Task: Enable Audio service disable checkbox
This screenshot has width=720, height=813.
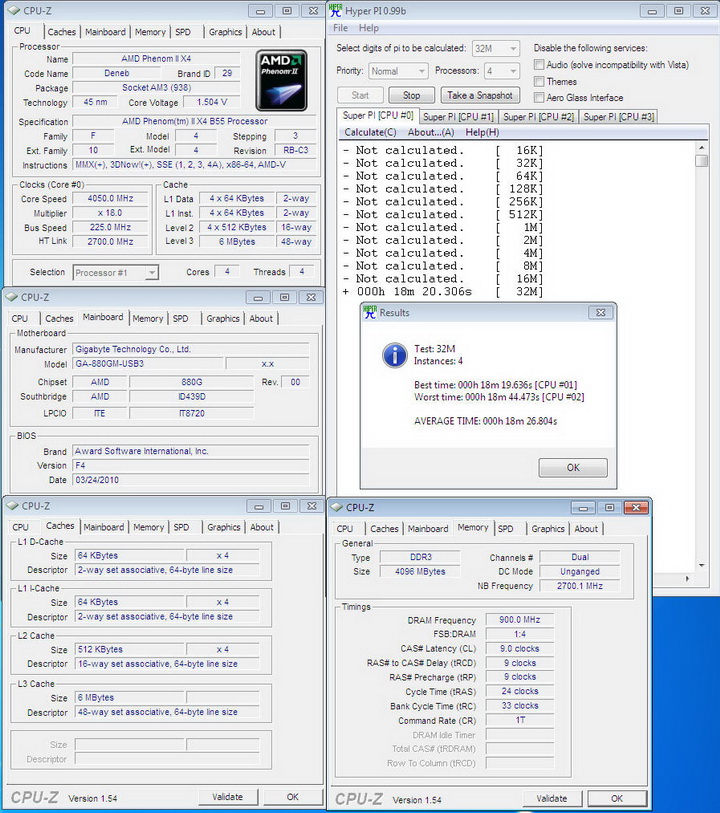Action: [x=539, y=65]
